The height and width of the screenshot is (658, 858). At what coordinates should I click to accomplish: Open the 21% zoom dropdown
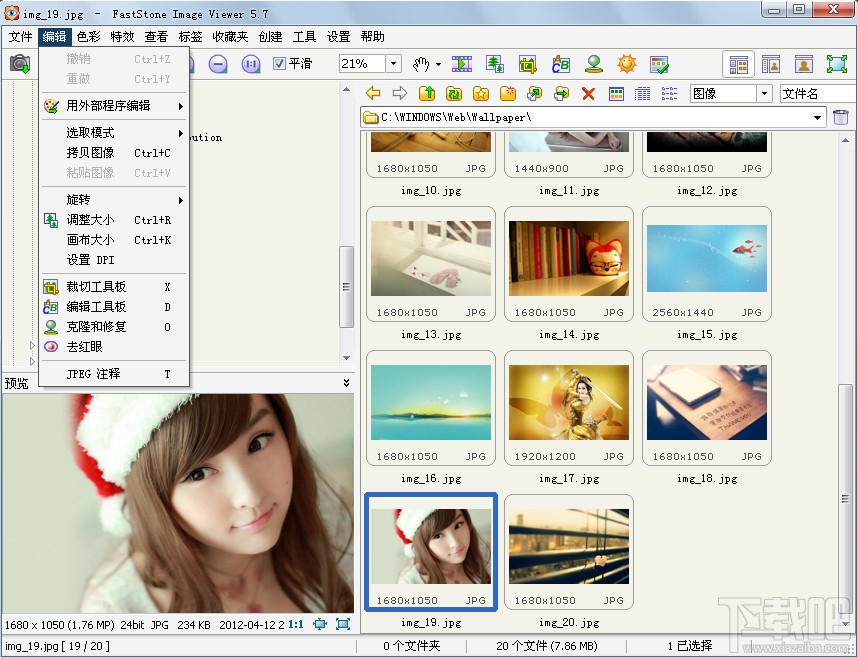coord(393,63)
